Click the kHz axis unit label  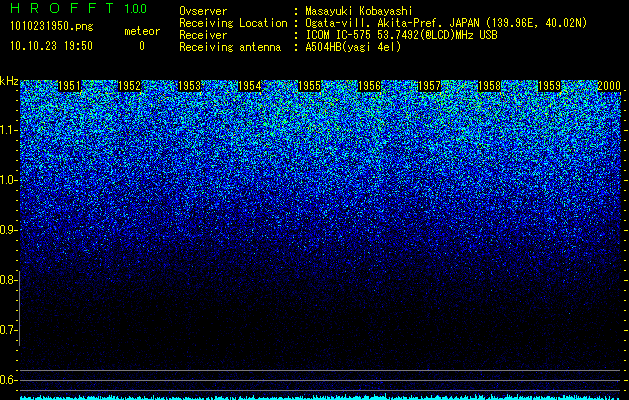(x=9, y=81)
